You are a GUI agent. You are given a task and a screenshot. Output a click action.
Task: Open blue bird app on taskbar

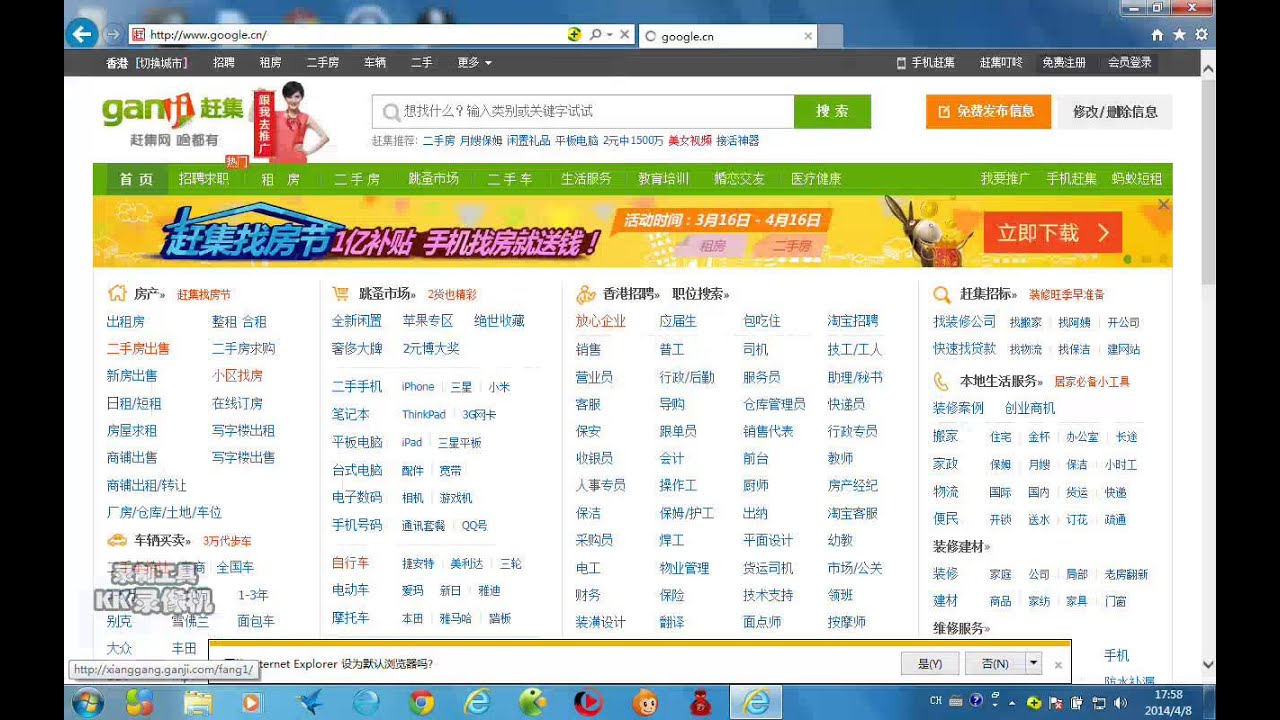[310, 702]
